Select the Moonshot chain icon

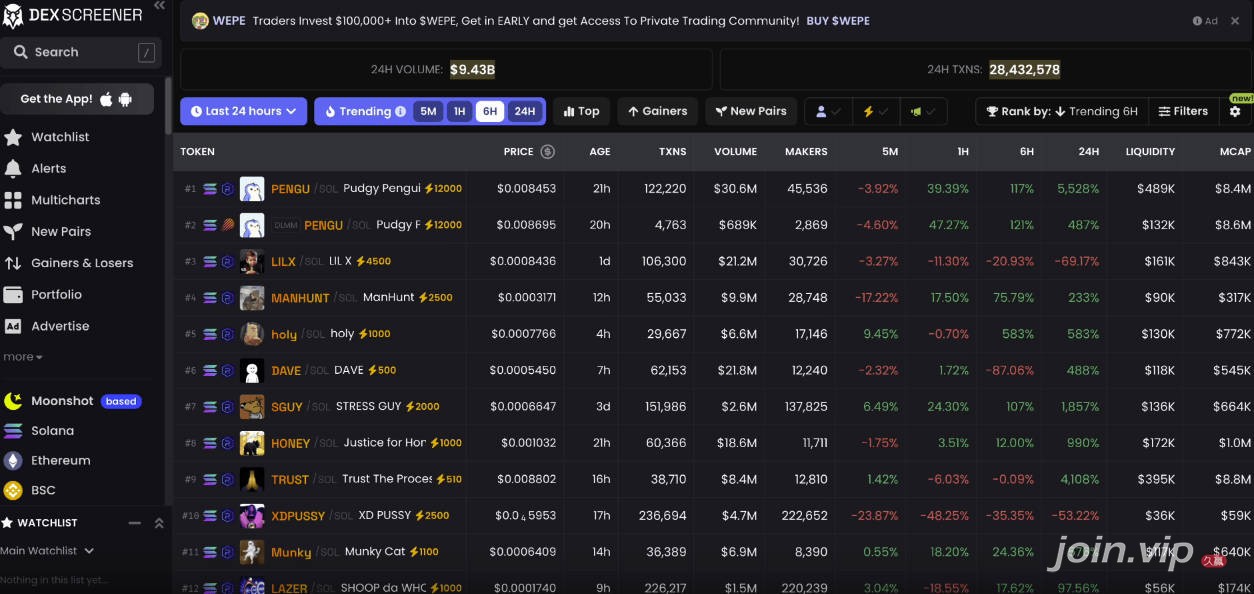(x=13, y=401)
